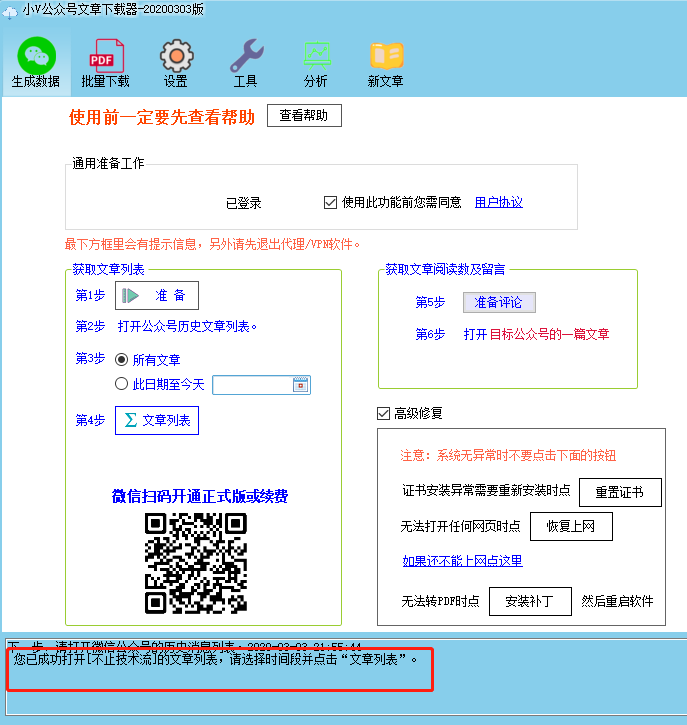Open the 设置 gear toolbar item

point(176,62)
